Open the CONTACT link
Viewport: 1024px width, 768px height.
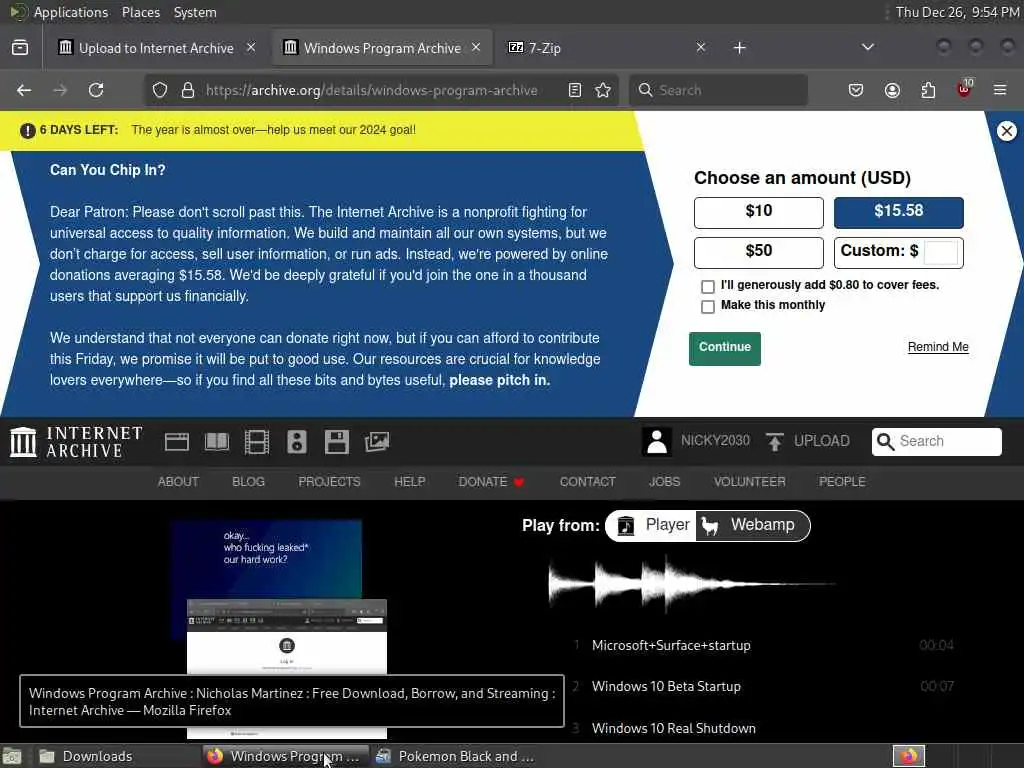(587, 482)
